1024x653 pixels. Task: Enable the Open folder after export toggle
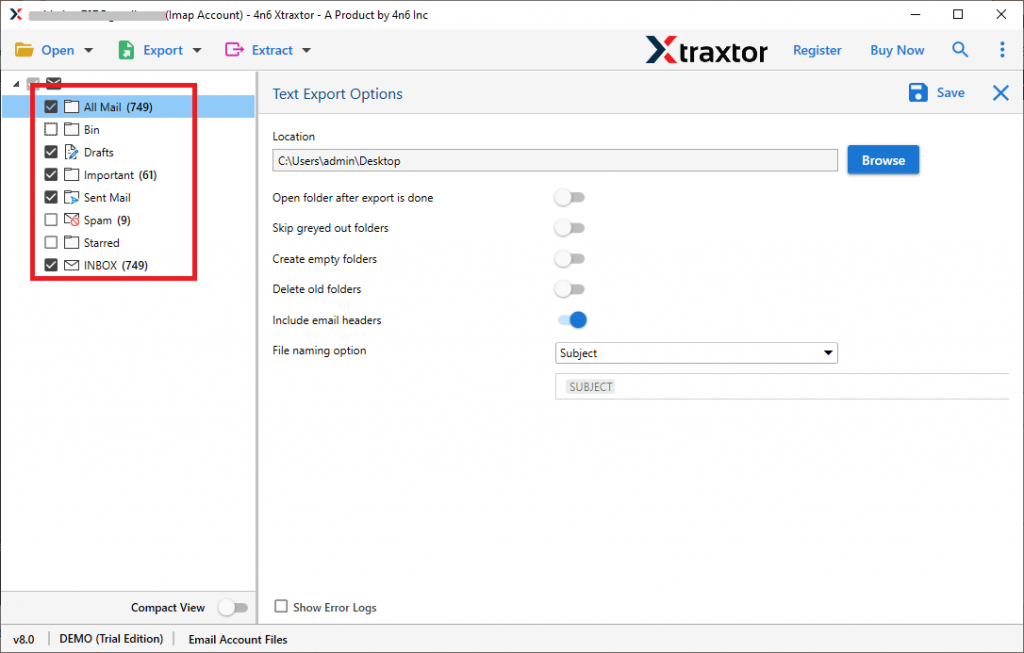[x=570, y=197]
